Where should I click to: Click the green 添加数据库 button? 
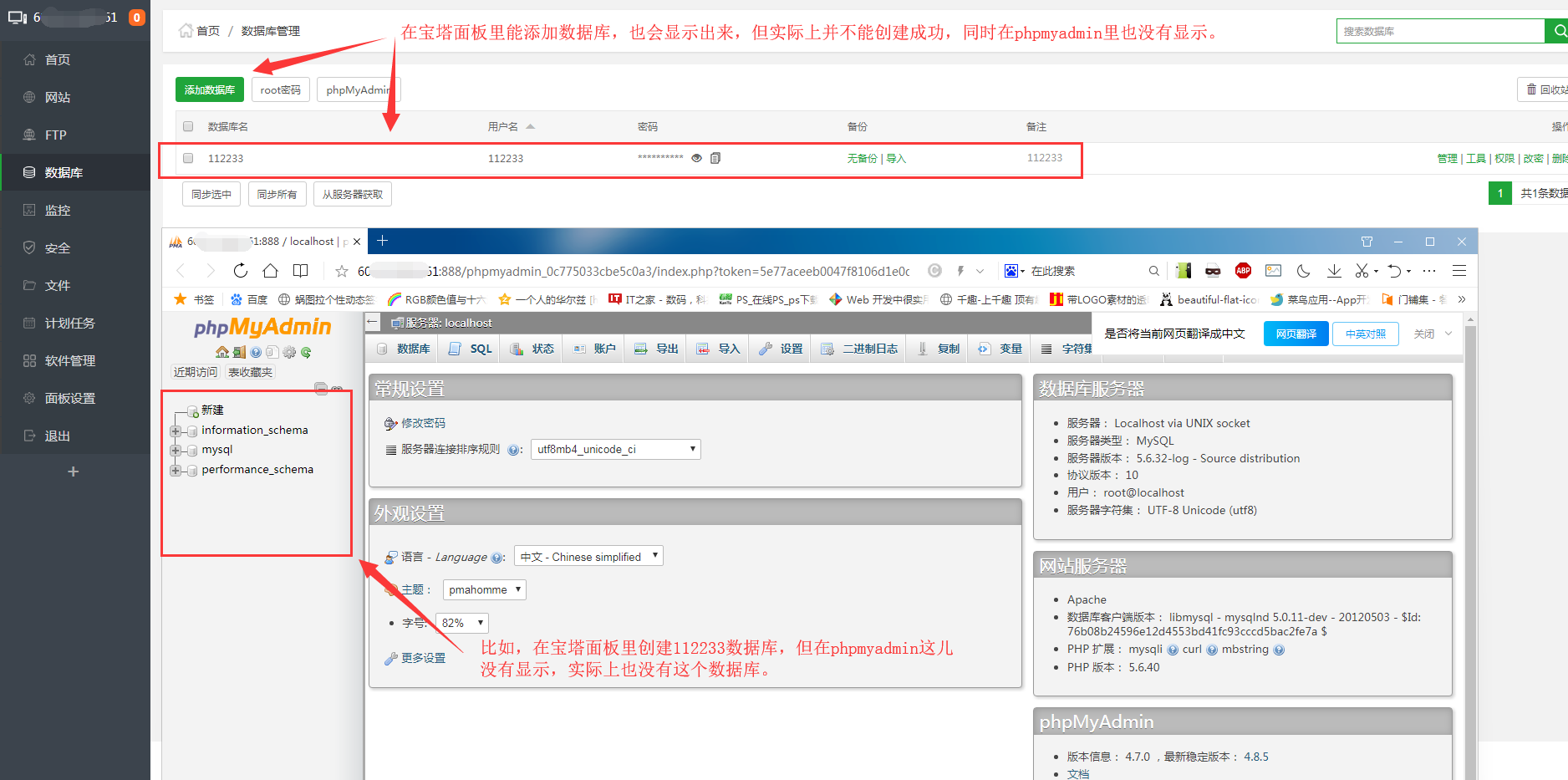click(x=210, y=89)
